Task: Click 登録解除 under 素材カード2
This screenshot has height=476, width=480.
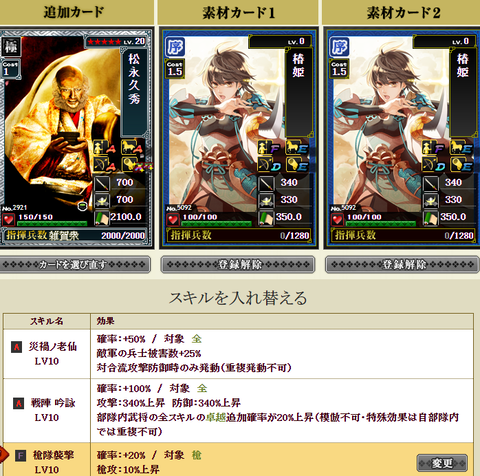Action: pyautogui.click(x=402, y=265)
